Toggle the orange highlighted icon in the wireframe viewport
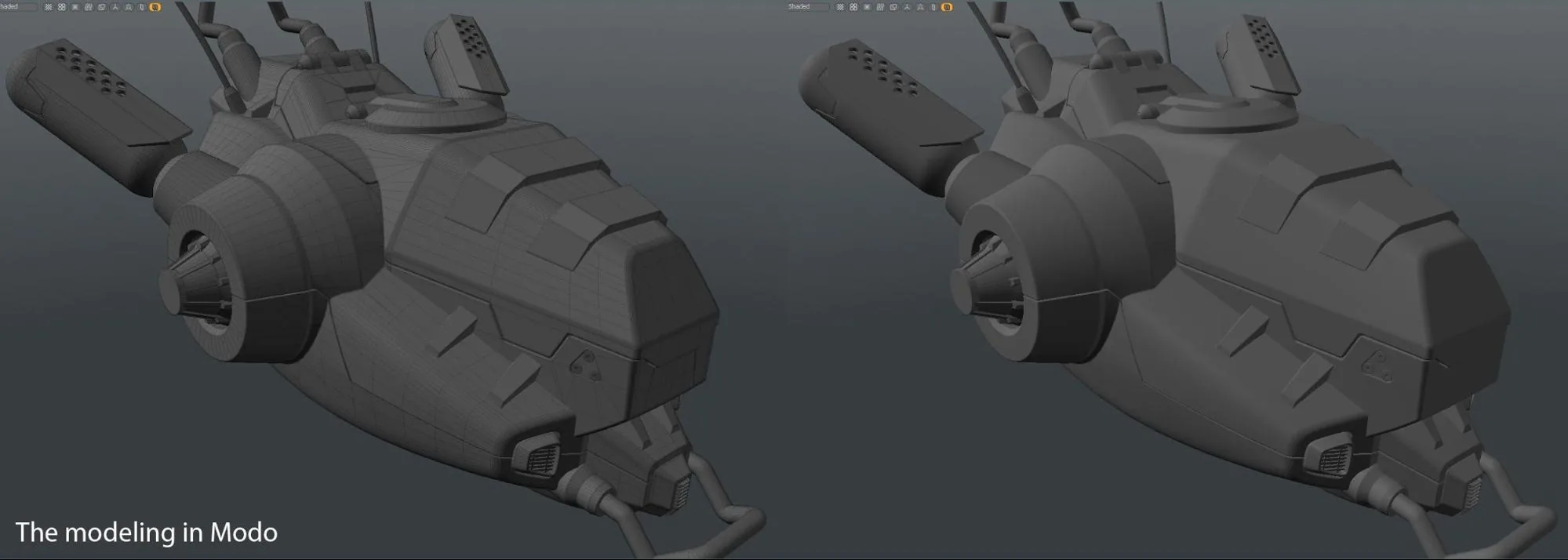1568x560 pixels. tap(155, 7)
